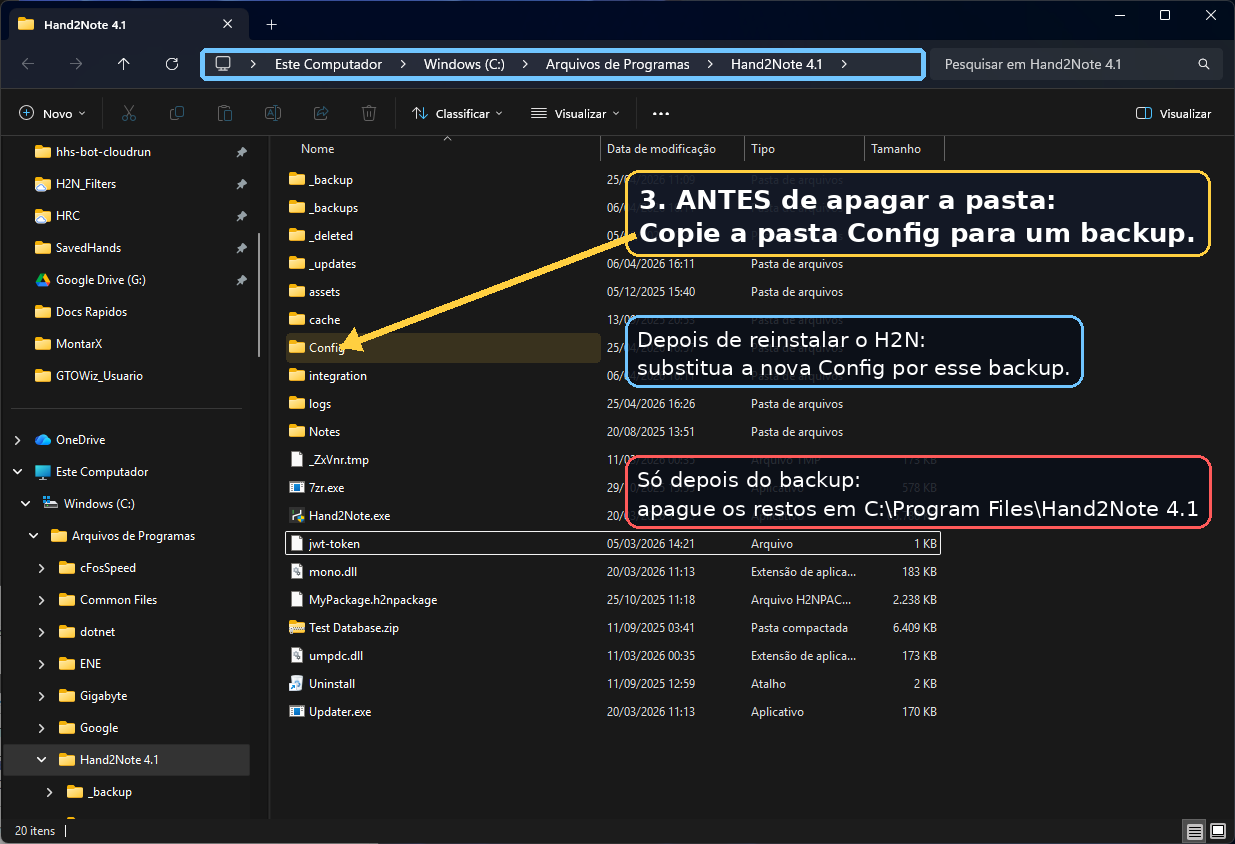1235x844 pixels.
Task: Click Arquivos de Programas breadcrumb
Action: (617, 64)
